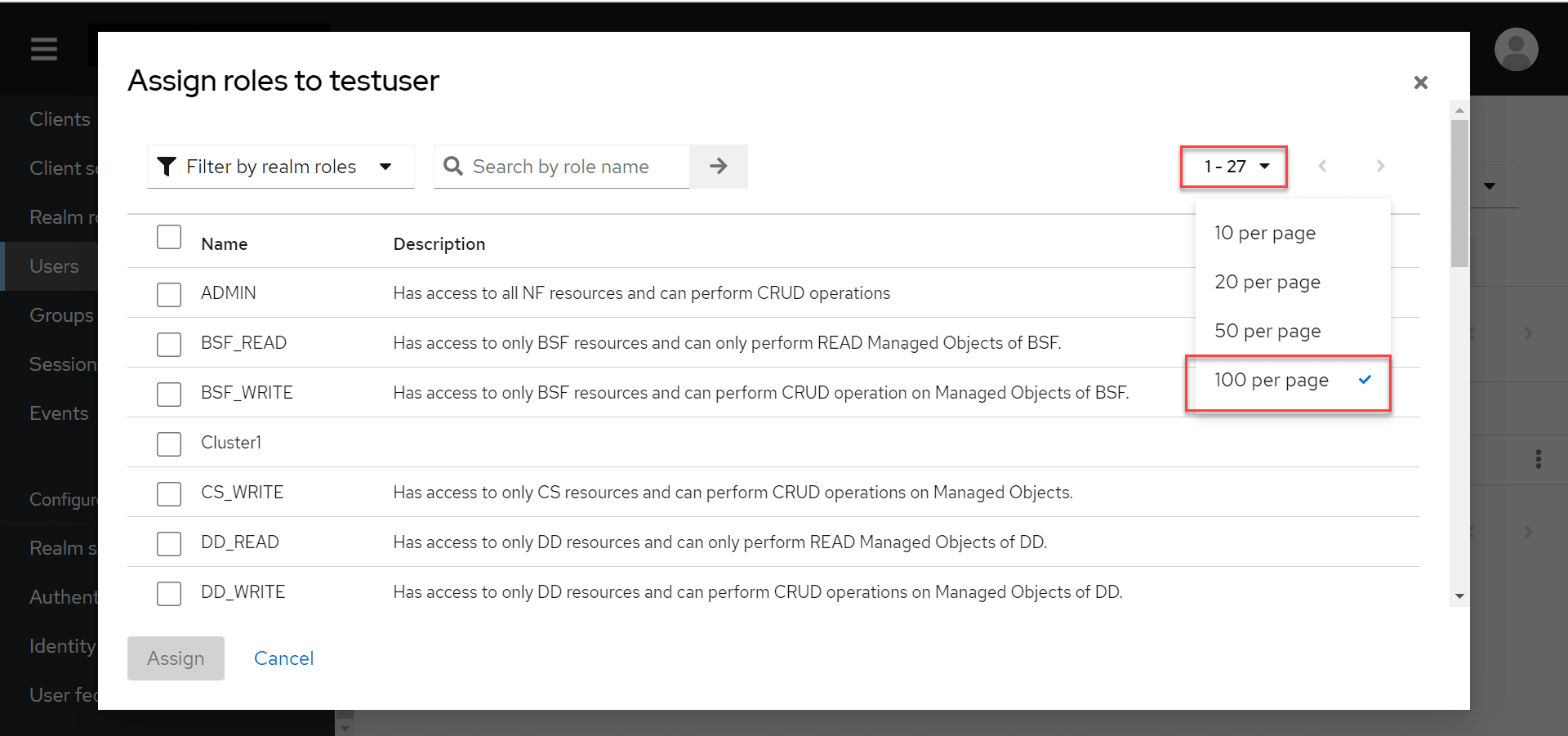Click the search magnifier icon
Viewport: 1568px width, 736px height.
pos(454,166)
